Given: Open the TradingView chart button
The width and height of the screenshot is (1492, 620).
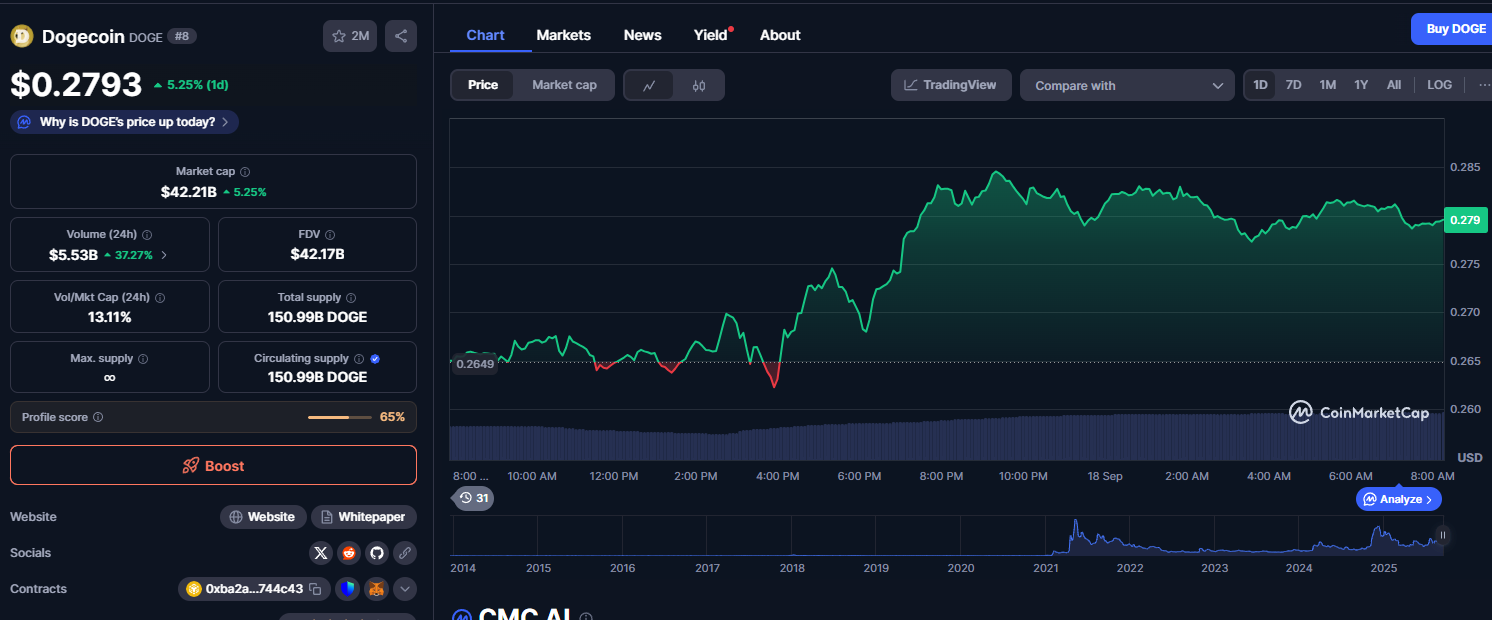Looking at the screenshot, I should coord(951,85).
